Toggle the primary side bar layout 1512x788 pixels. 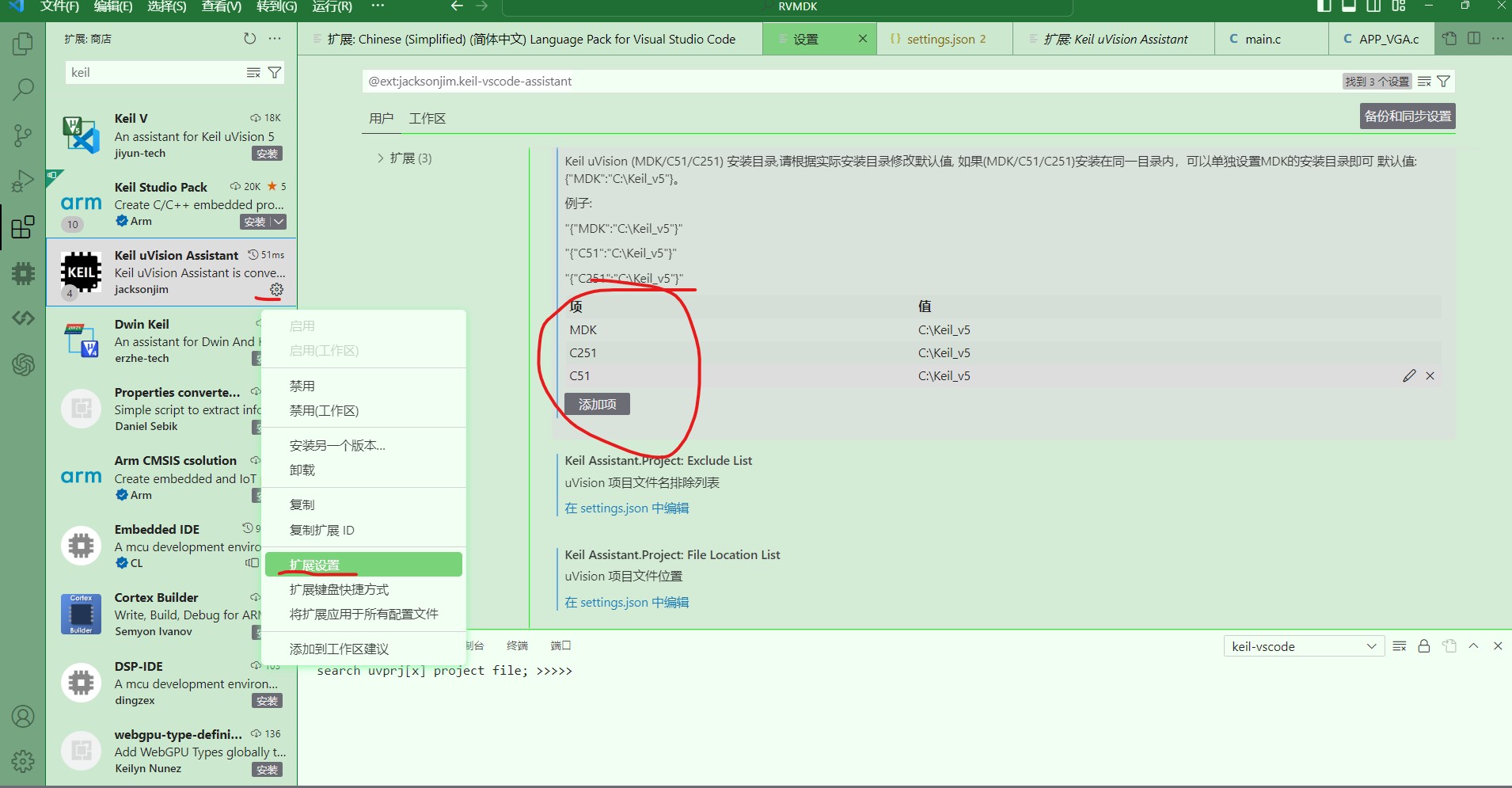[x=1324, y=6]
